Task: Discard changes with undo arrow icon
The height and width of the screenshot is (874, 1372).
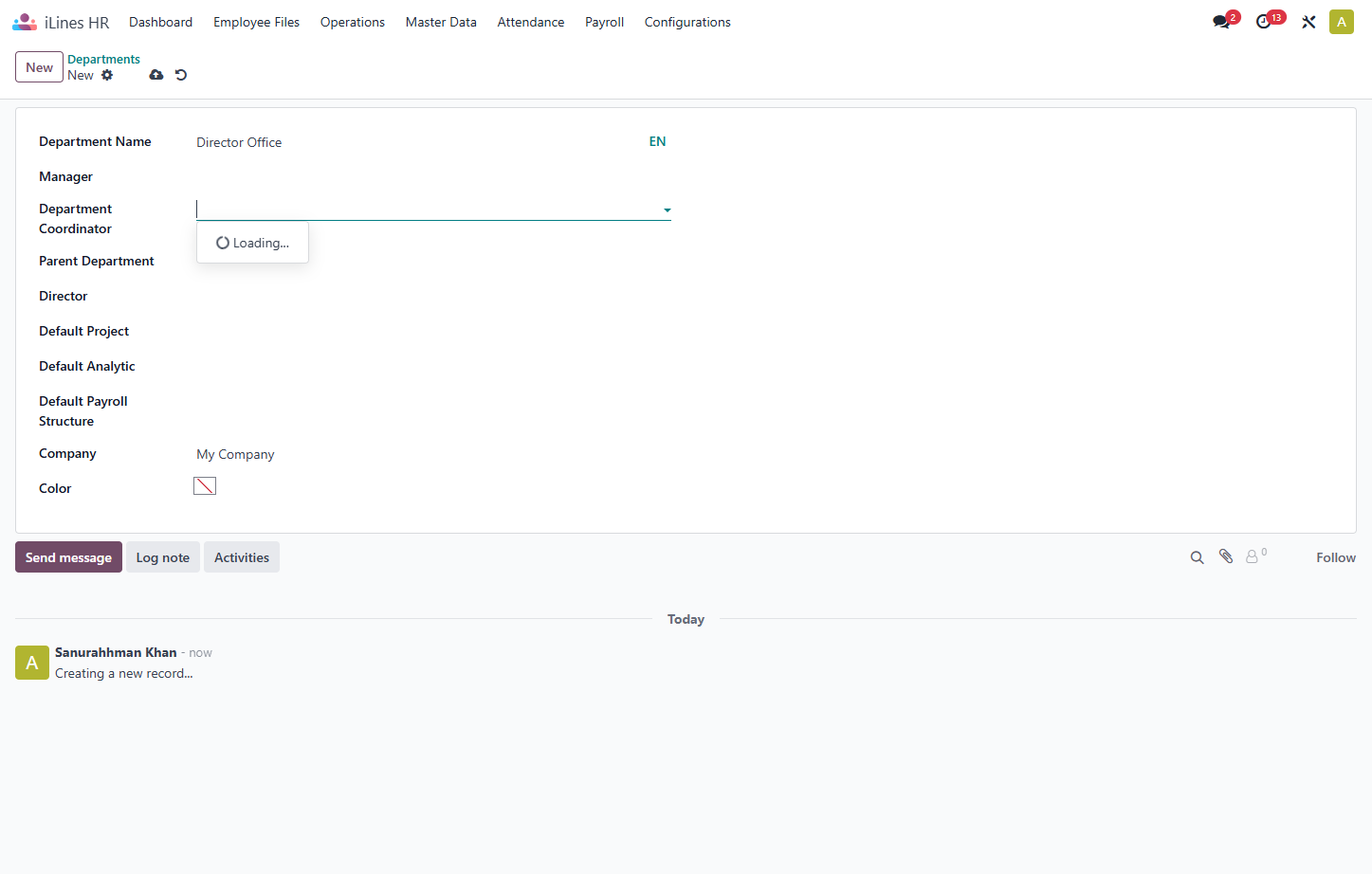Action: [x=181, y=75]
